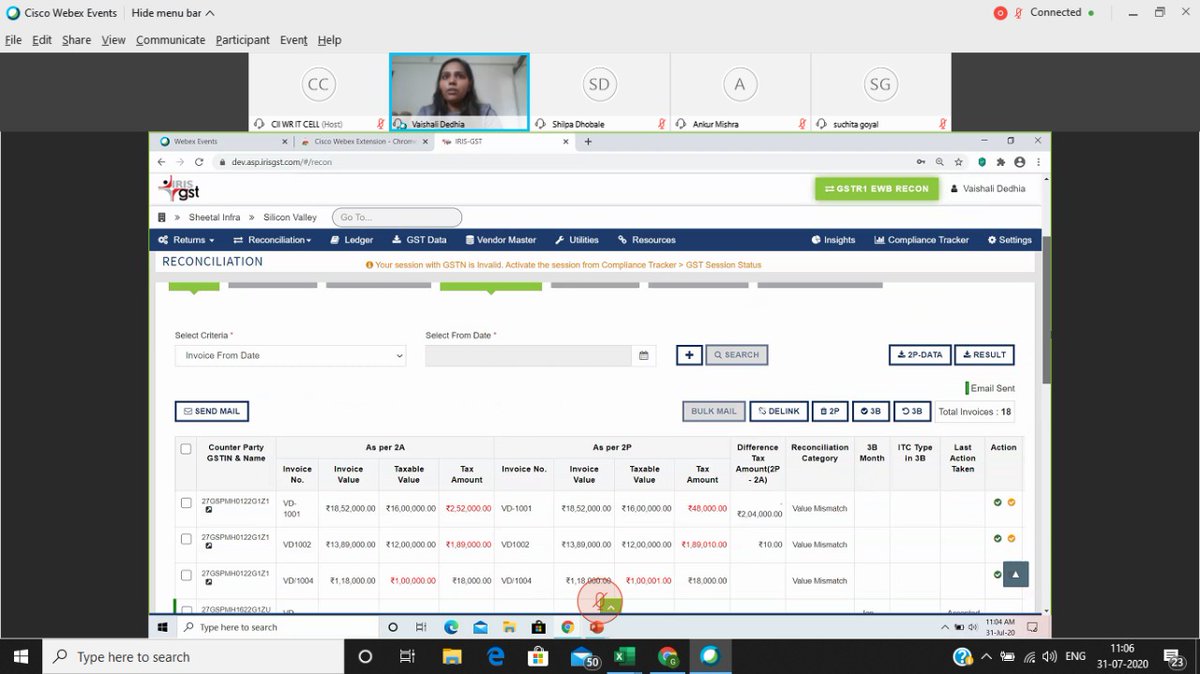
Task: Open the notification center with 23 badge
Action: tap(1176, 657)
